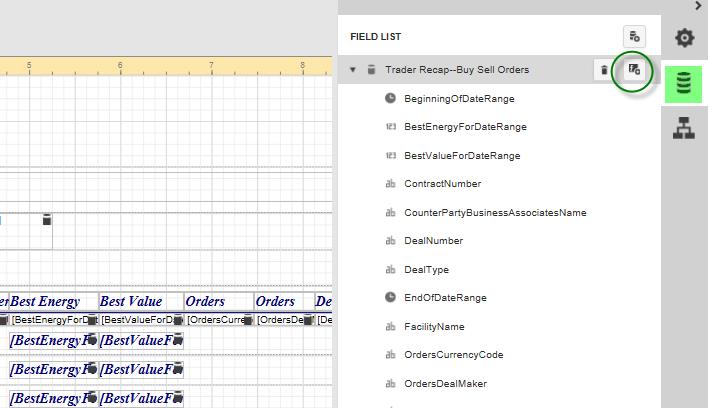713x408 pixels.
Task: Switch to the Field List database tab
Action: 684,84
